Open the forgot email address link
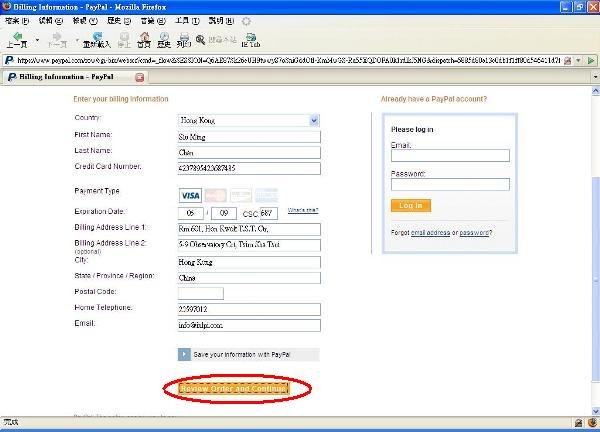This screenshot has height=432, width=600. pos(430,233)
